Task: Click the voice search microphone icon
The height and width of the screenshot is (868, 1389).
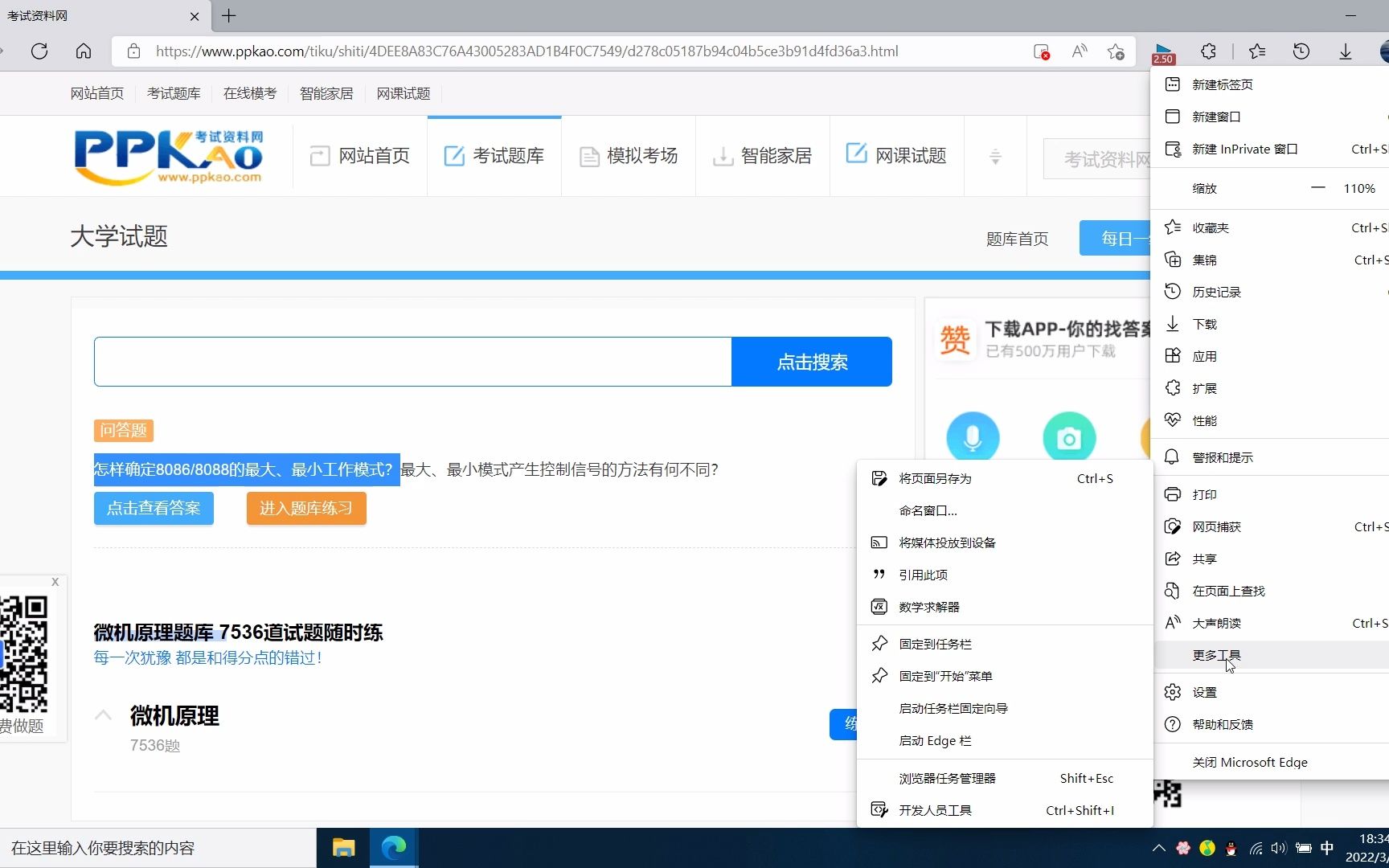Action: (973, 437)
